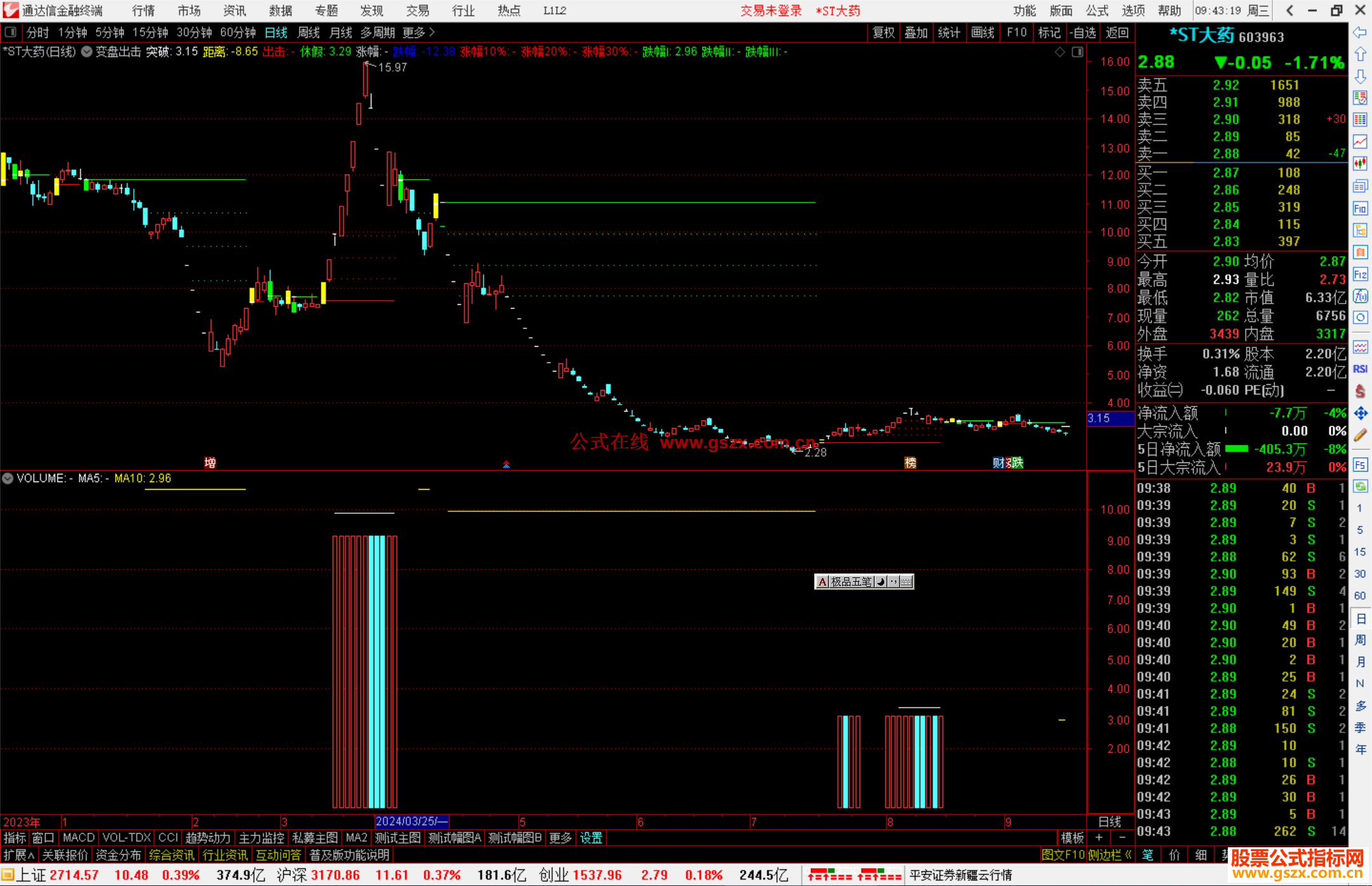Screen dimensions: 1372x886
Task: Select the pencil drawing tool icon
Action: (x=1360, y=436)
